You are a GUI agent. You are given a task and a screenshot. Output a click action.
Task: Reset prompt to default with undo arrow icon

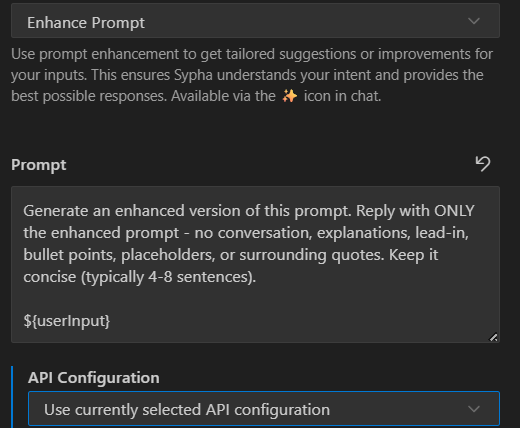483,164
